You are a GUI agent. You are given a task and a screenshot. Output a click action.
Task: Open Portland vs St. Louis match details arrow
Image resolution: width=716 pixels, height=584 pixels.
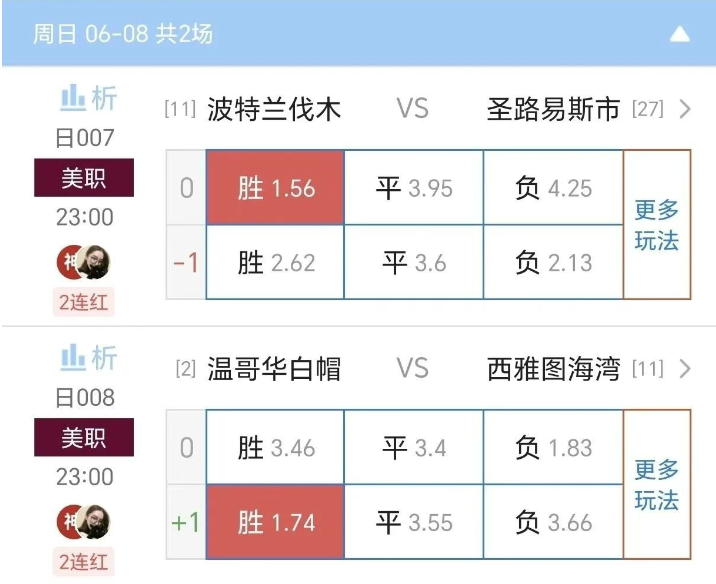click(x=685, y=109)
